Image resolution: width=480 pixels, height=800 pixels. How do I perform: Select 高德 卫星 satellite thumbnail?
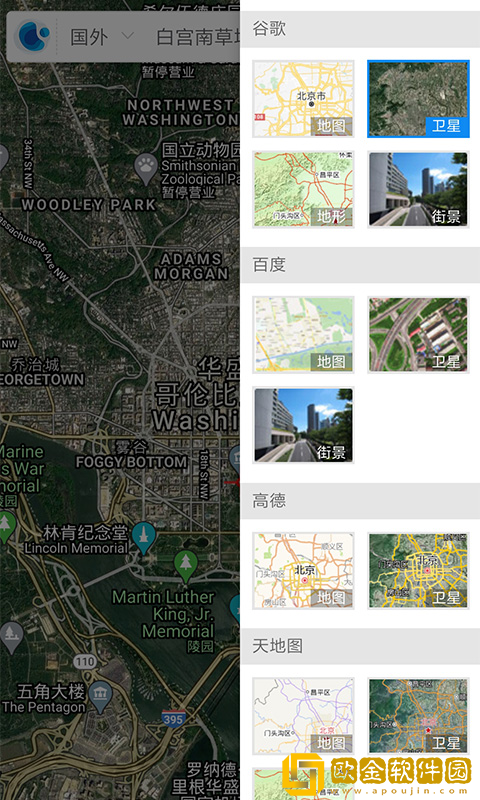coord(418,571)
